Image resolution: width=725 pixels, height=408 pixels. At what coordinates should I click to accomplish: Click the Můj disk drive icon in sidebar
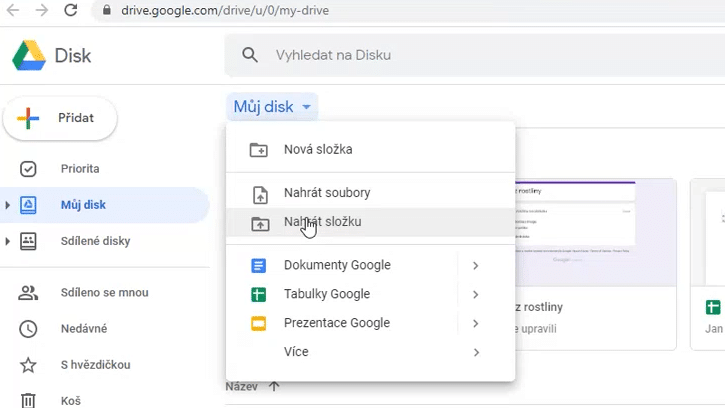[28, 205]
